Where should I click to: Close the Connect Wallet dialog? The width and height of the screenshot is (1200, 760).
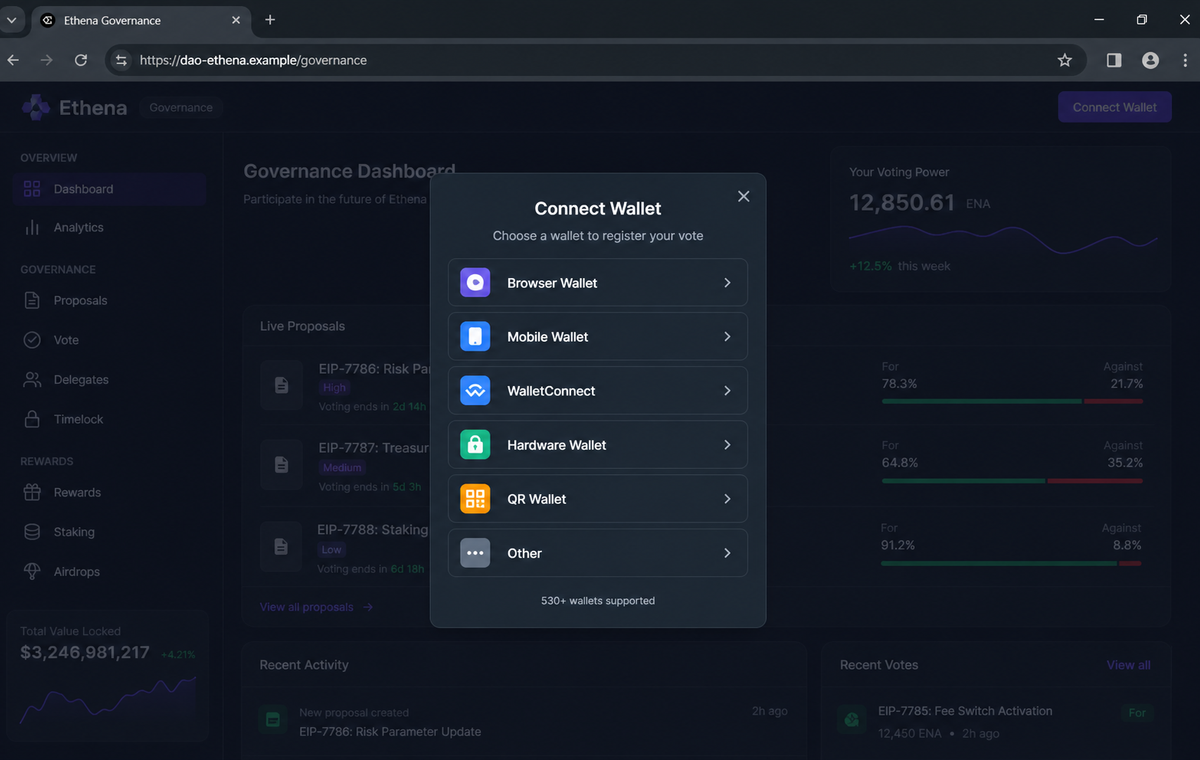coord(743,197)
